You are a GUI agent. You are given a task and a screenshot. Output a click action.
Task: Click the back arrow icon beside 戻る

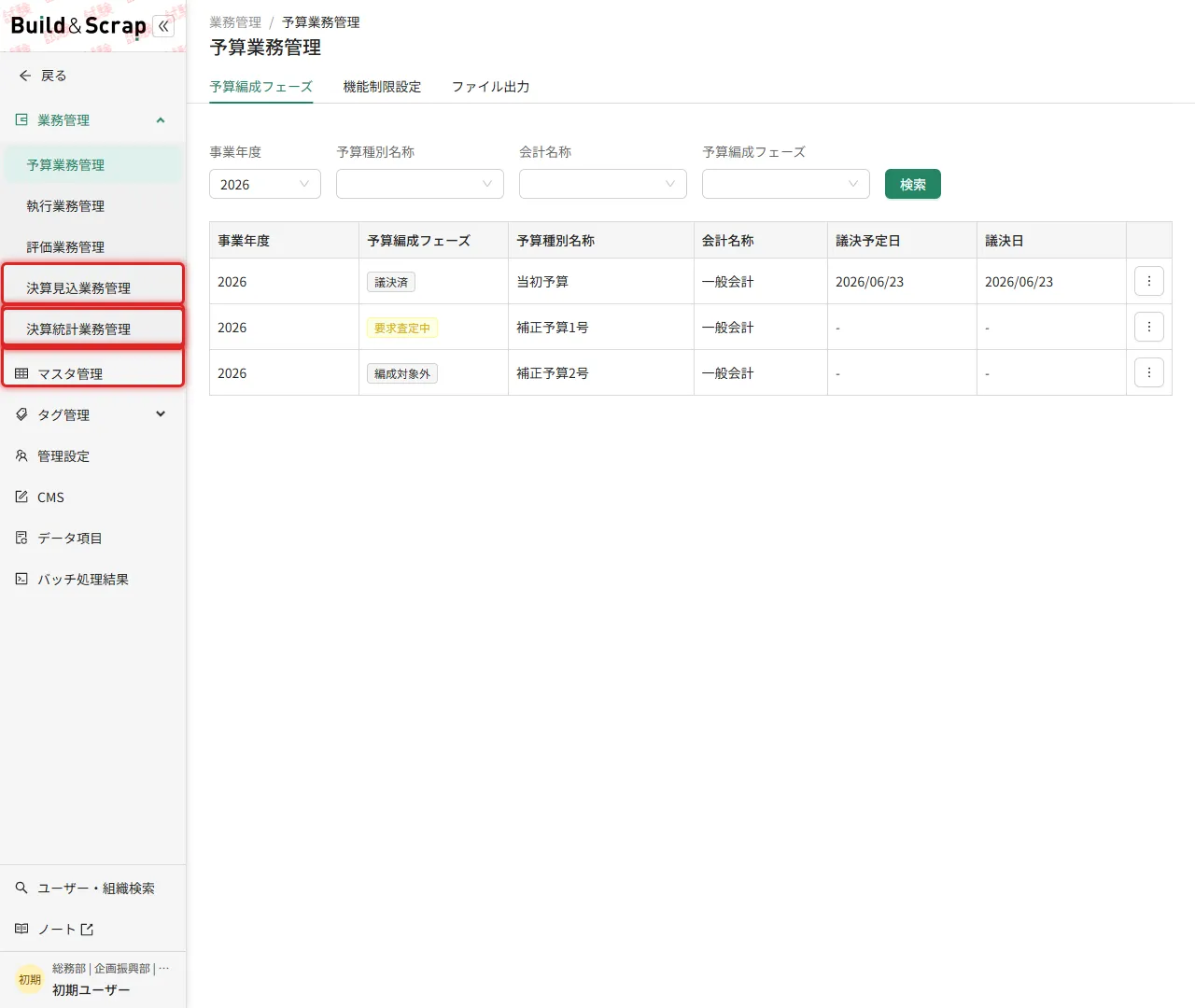[25, 76]
